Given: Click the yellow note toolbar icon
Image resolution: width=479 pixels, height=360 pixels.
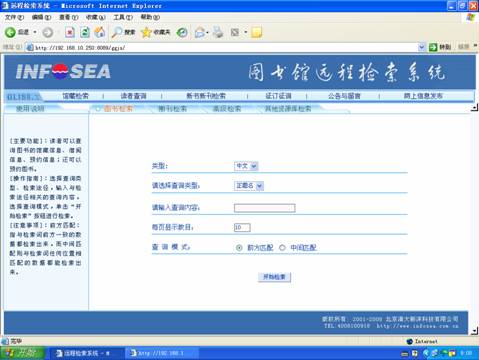Looking at the screenshot, I should pyautogui.click(x=256, y=32).
